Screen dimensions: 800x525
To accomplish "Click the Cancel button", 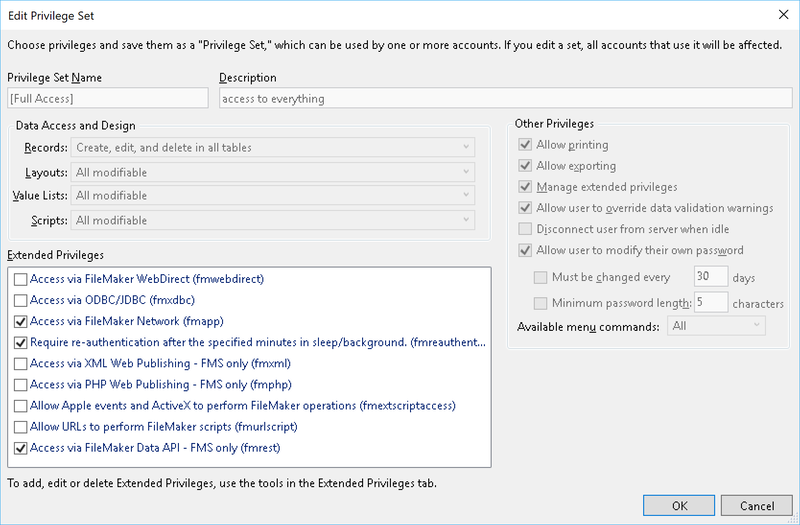I will click(x=757, y=506).
